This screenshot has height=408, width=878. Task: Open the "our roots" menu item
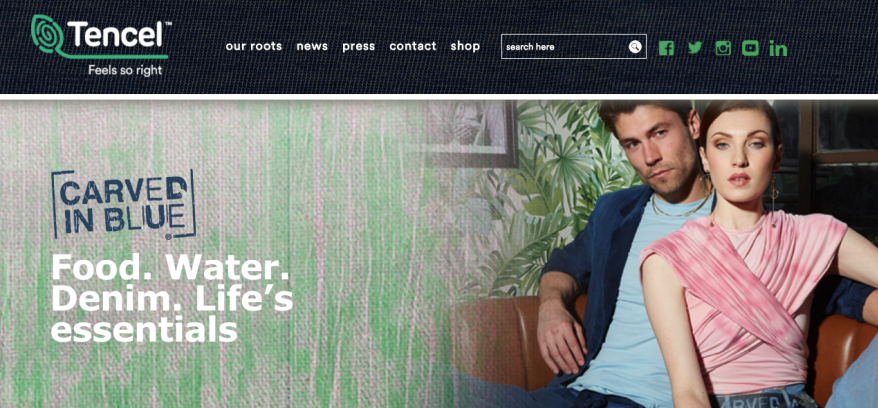(x=254, y=46)
